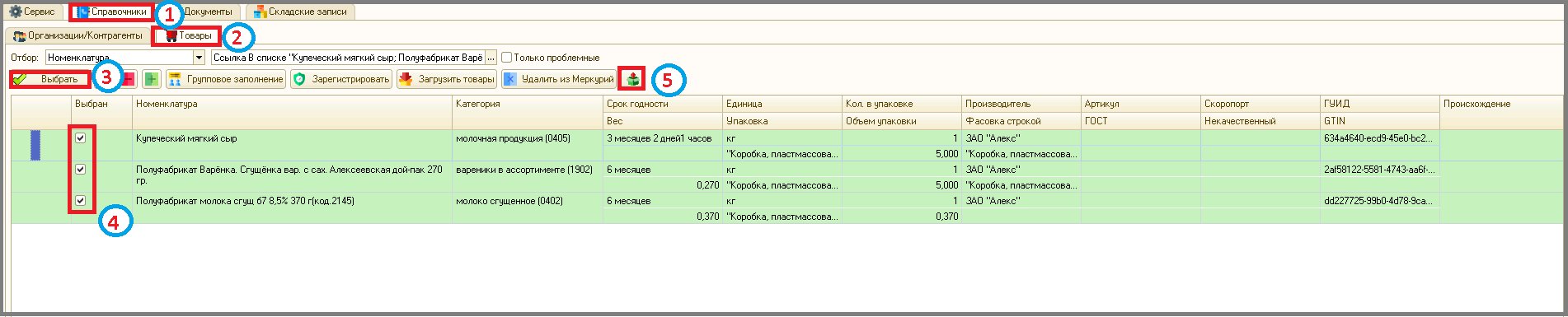Click the ГУИД column header

click(x=1380, y=104)
